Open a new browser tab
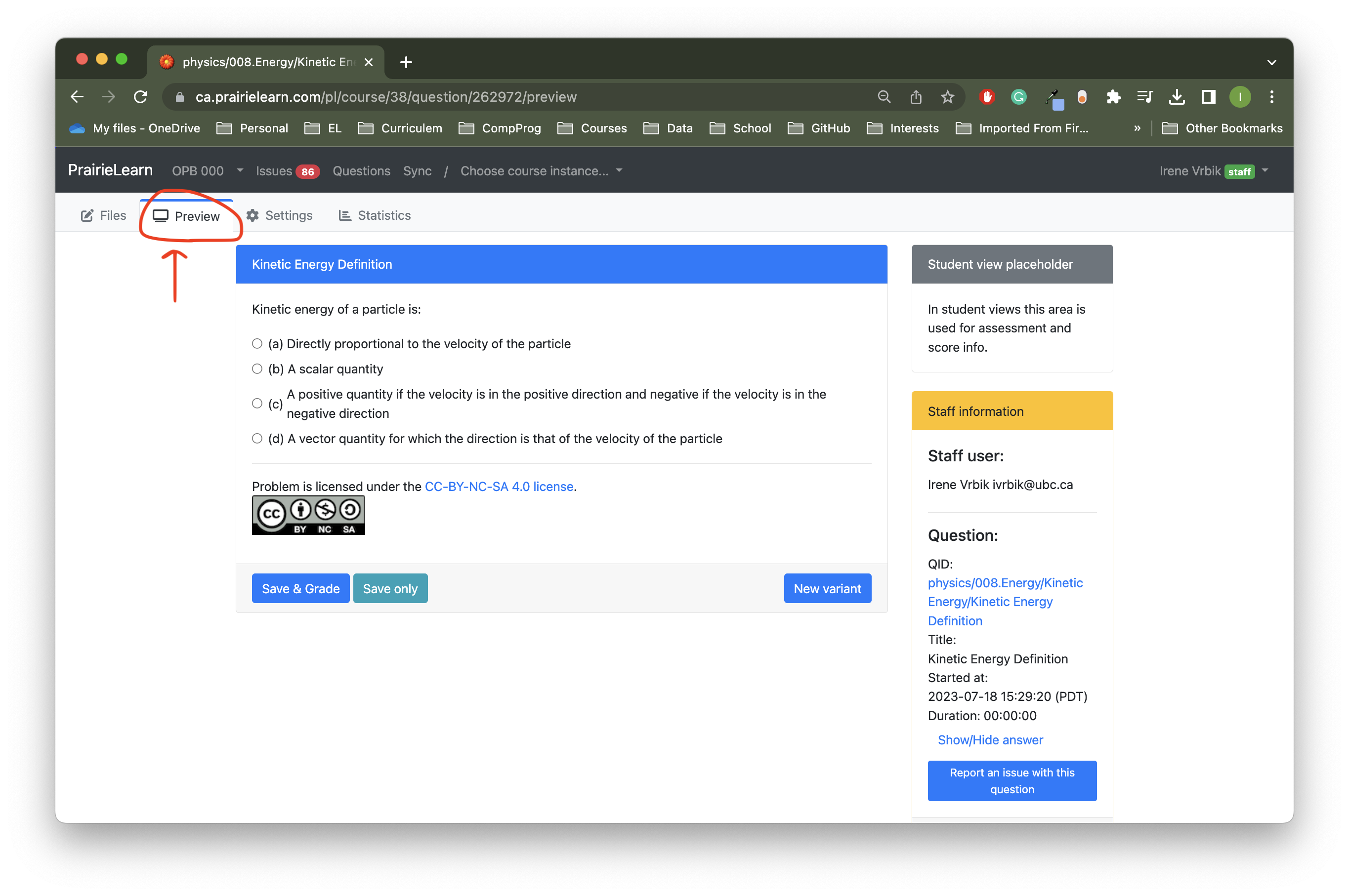This screenshot has height=896, width=1349. [406, 62]
